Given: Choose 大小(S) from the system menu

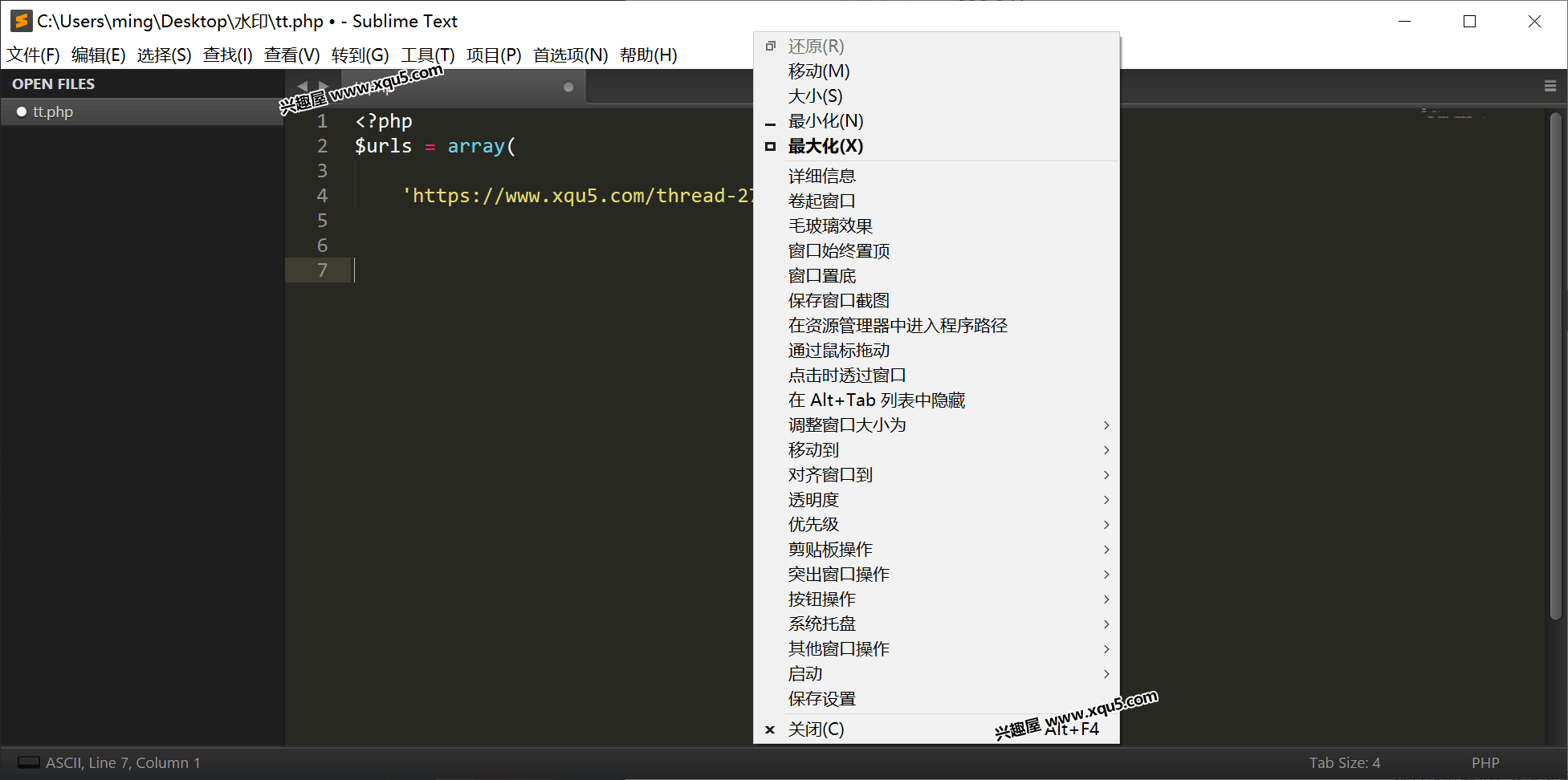Looking at the screenshot, I should pyautogui.click(x=936, y=96).
